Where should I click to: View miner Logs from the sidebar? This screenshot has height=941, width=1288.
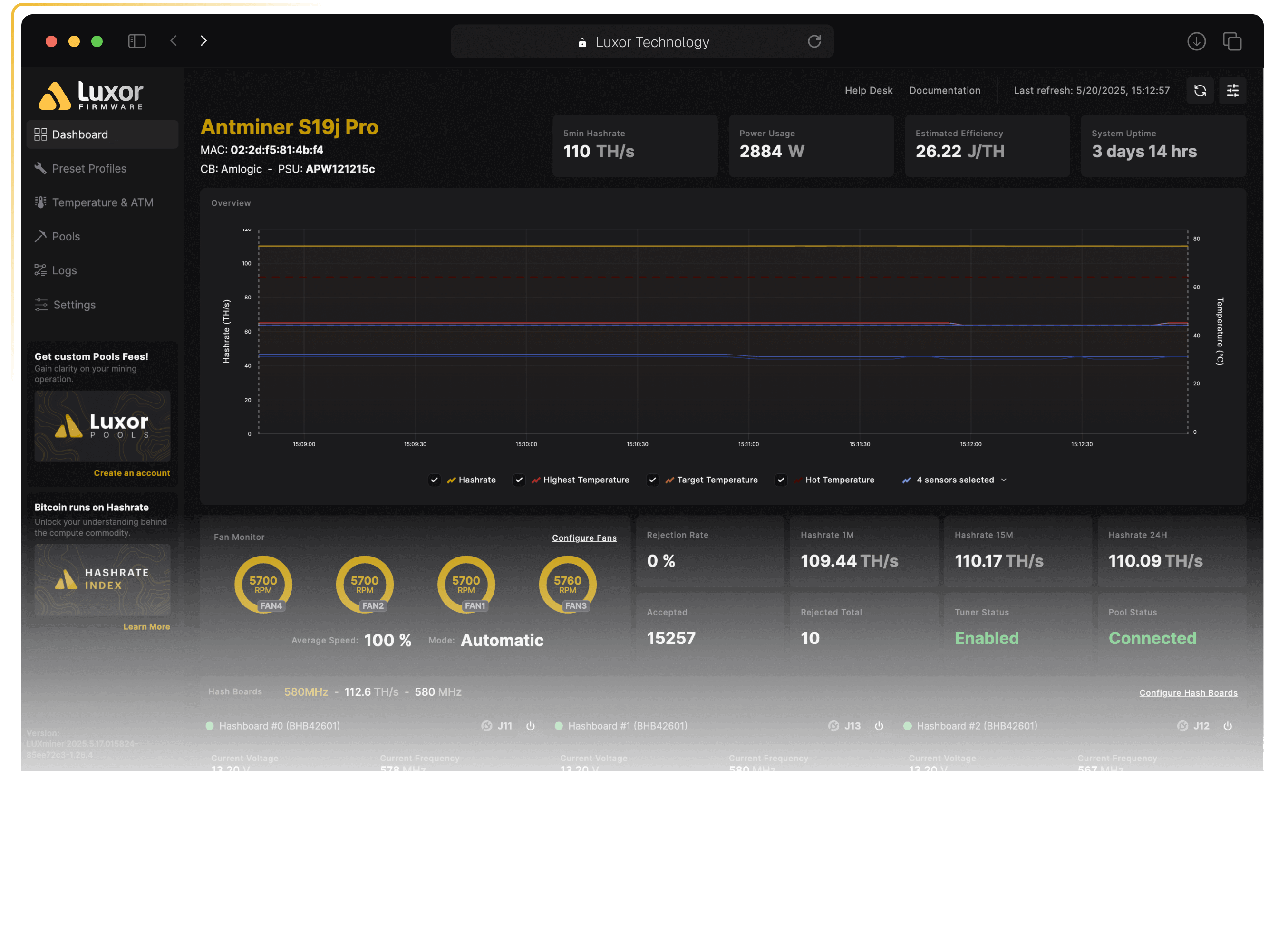pyautogui.click(x=63, y=270)
